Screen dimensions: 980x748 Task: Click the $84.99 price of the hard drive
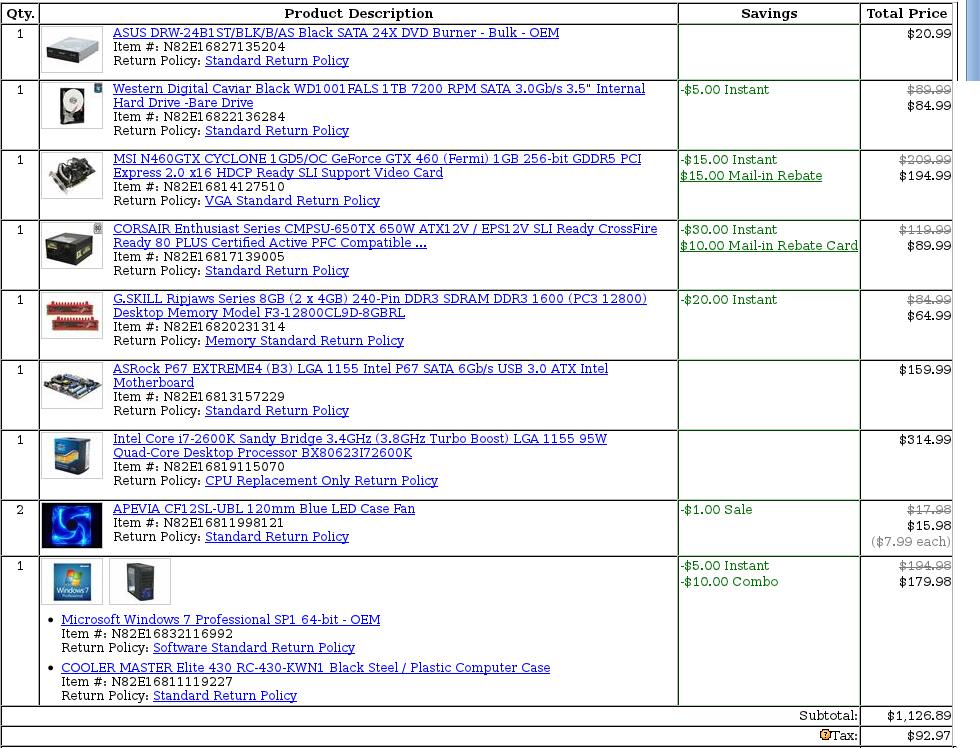(929, 106)
